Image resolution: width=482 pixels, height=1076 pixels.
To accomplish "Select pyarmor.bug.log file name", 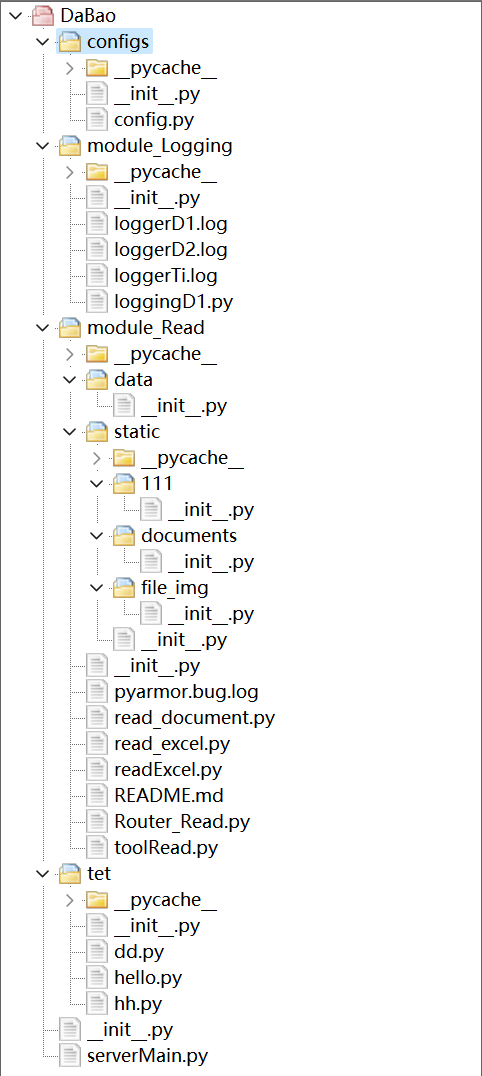I will click(x=187, y=692).
